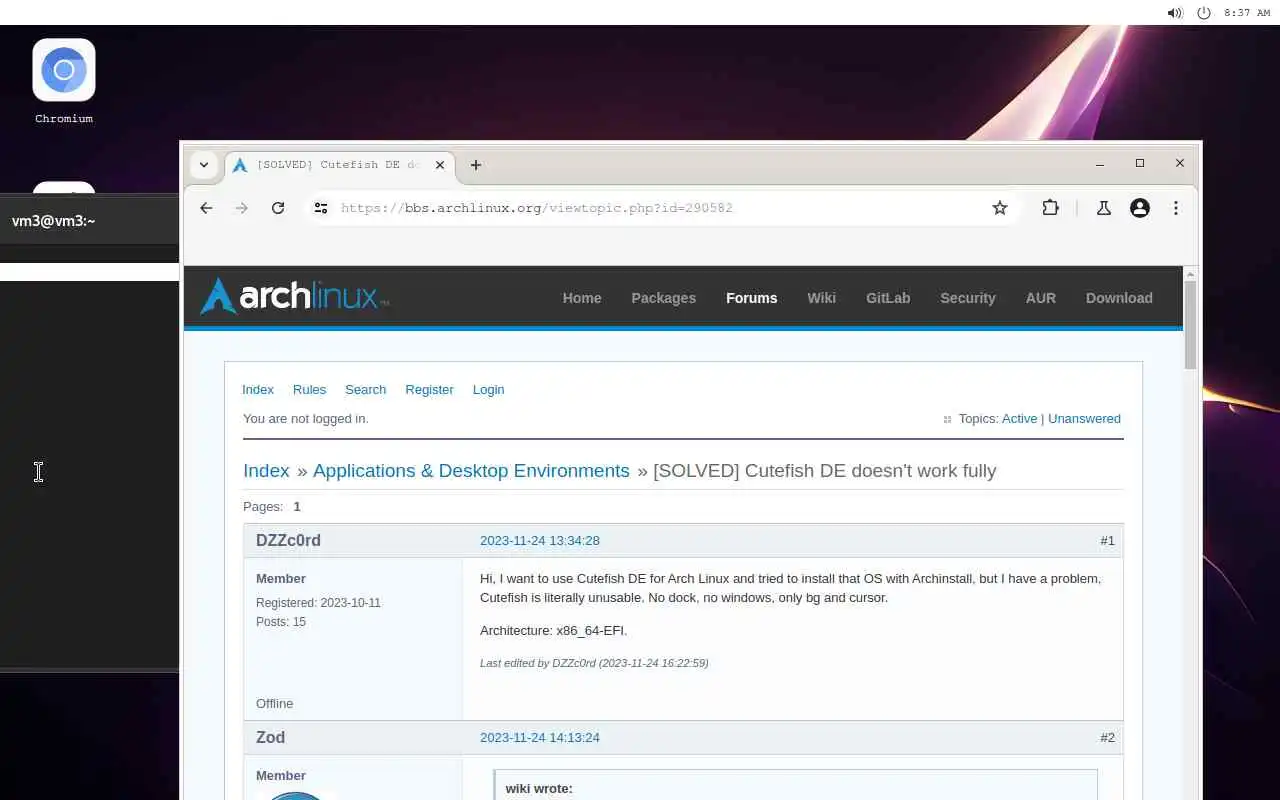Click "Posts: 15" text
1280x800 pixels.
(281, 622)
